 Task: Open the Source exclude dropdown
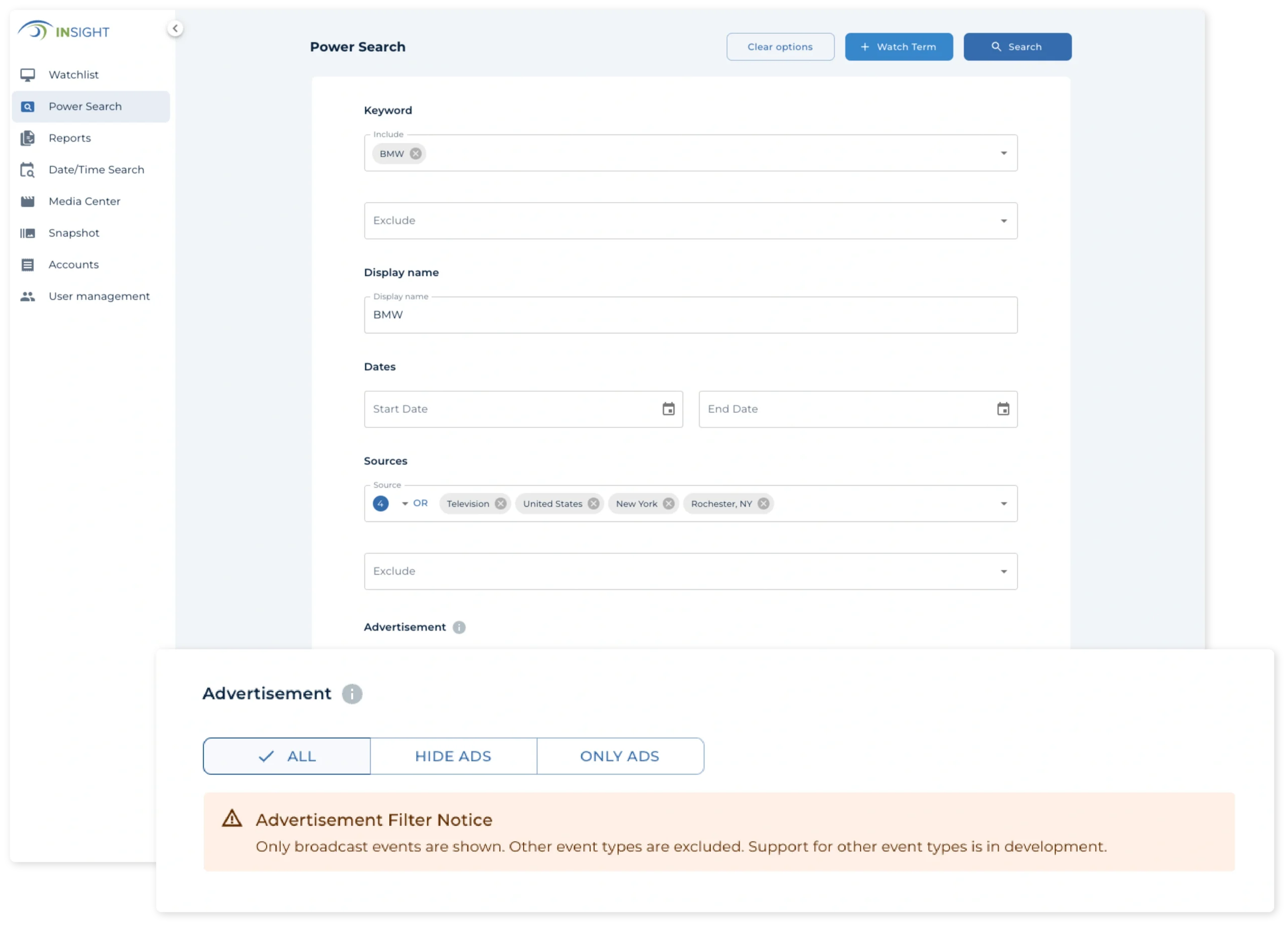coord(1003,572)
